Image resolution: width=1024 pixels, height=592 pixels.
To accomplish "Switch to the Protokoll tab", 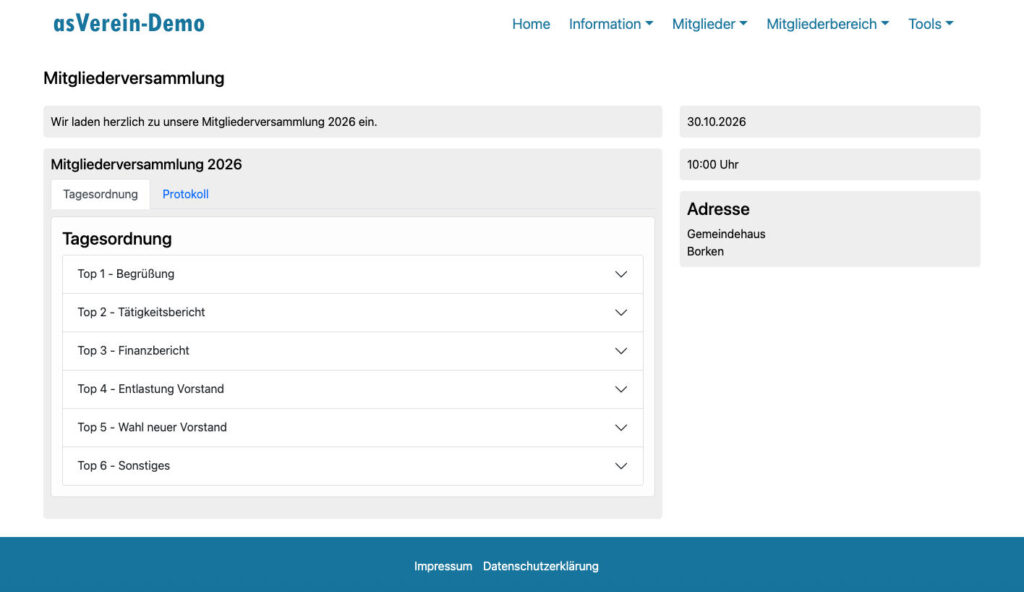I will pyautogui.click(x=185, y=194).
